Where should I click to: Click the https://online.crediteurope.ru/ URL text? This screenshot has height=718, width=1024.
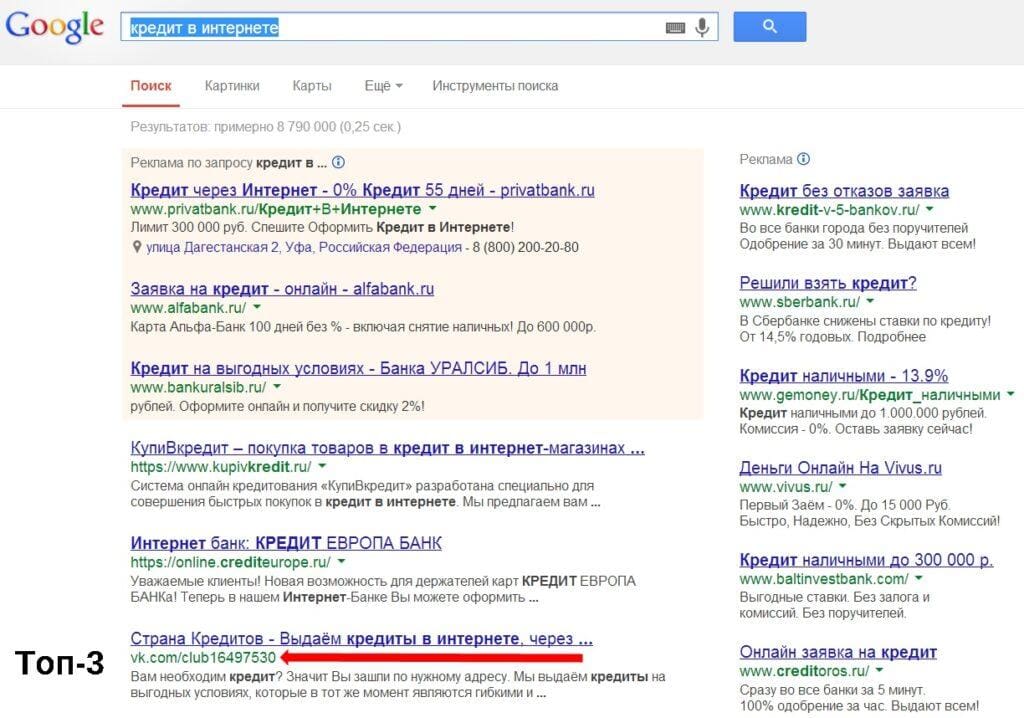[231, 563]
